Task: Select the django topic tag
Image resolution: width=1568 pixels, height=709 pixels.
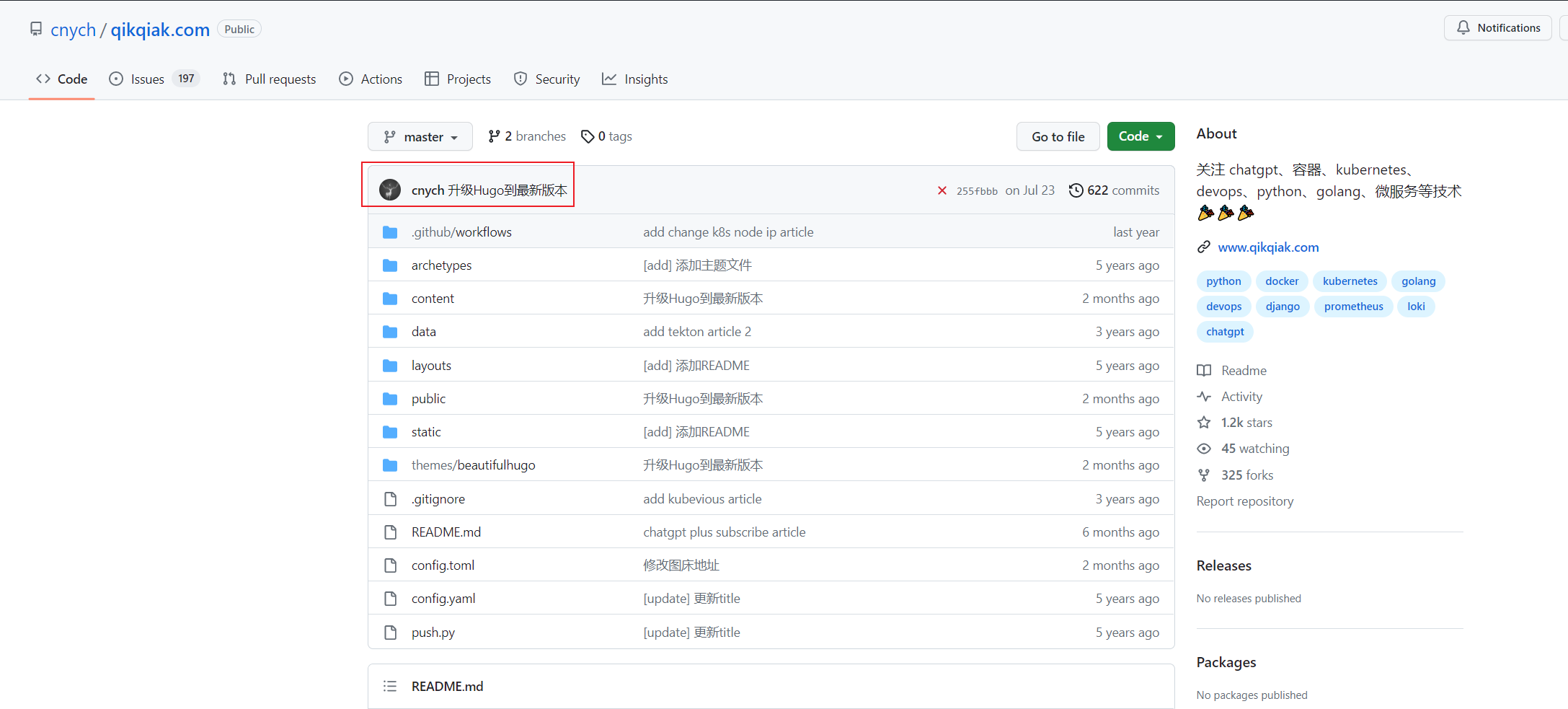Action: (x=1283, y=307)
